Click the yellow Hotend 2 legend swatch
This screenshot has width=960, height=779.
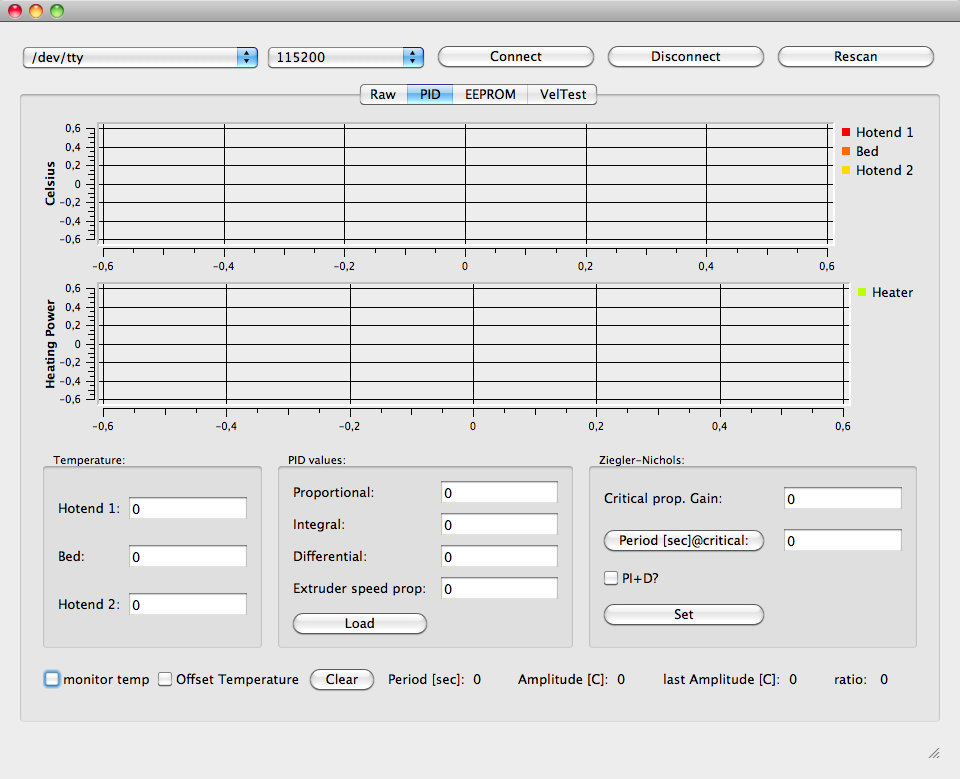click(846, 170)
